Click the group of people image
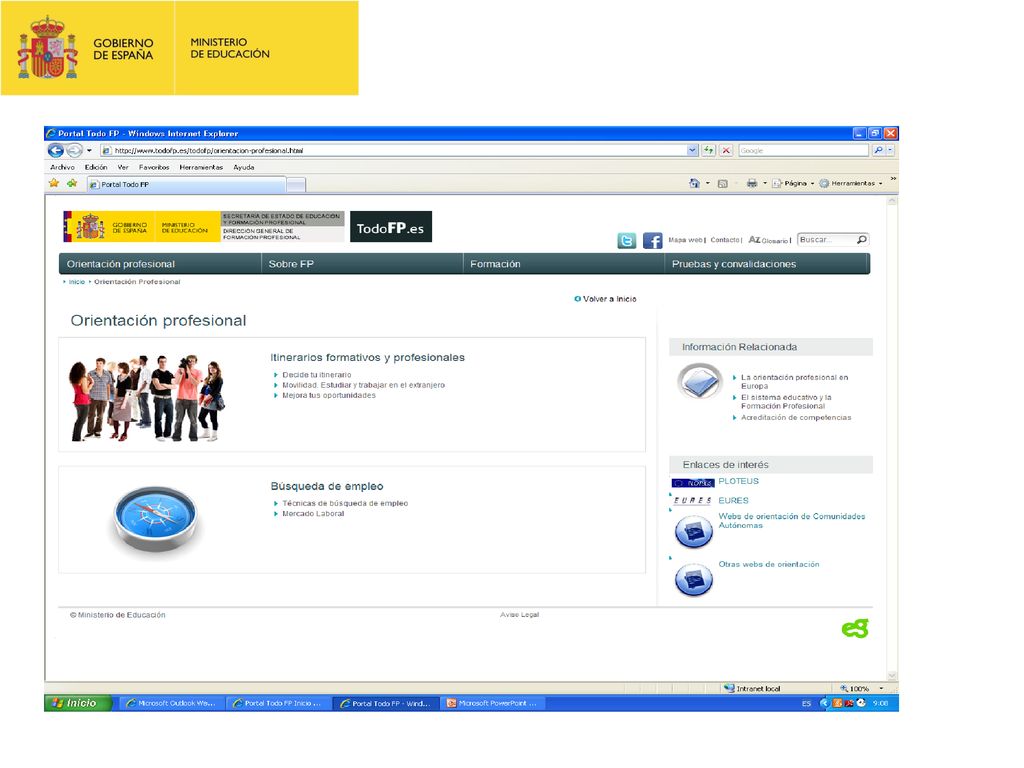 [147, 398]
